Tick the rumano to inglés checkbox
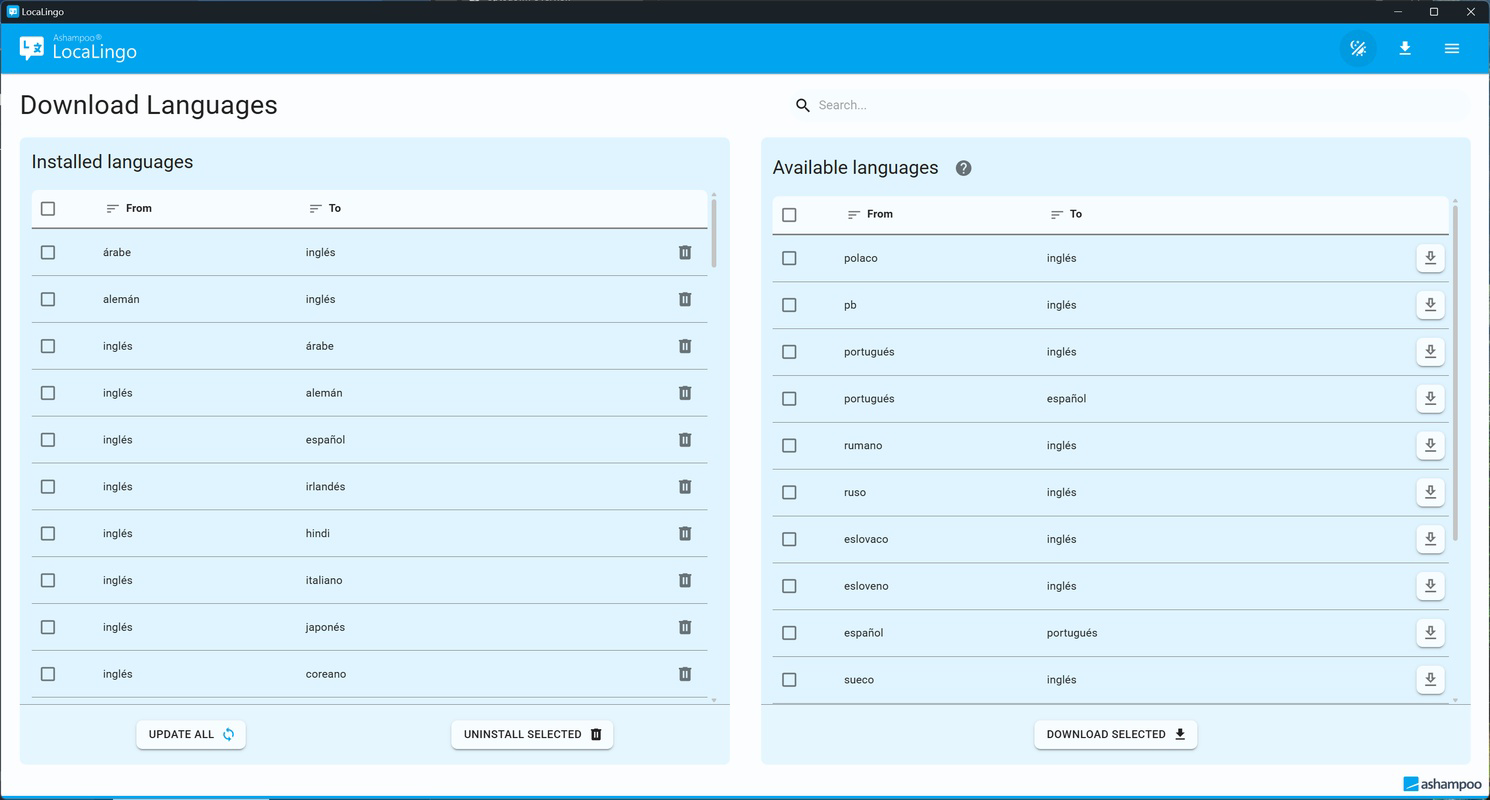Image resolution: width=1490 pixels, height=800 pixels. 789,445
